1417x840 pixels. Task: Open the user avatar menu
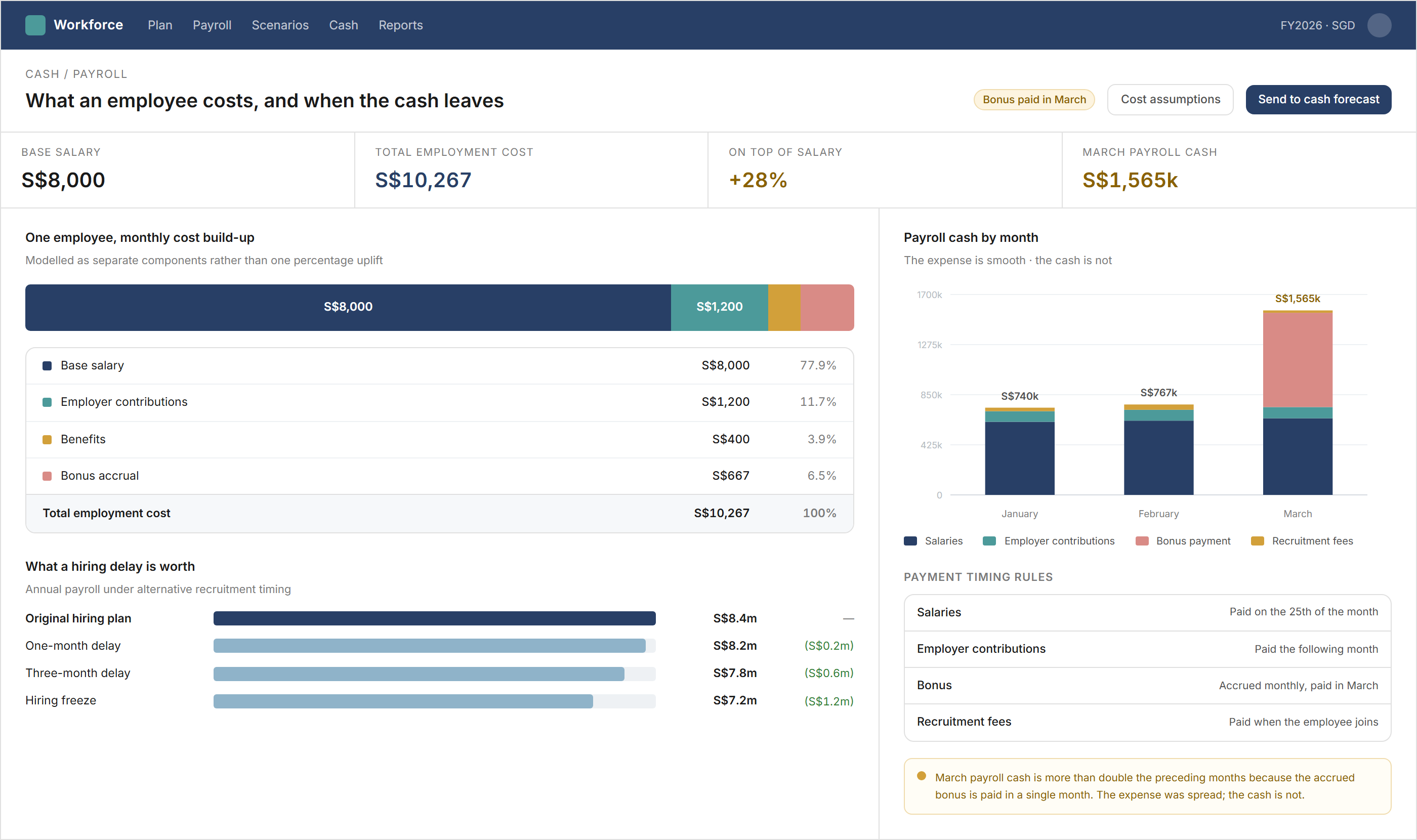1379,25
